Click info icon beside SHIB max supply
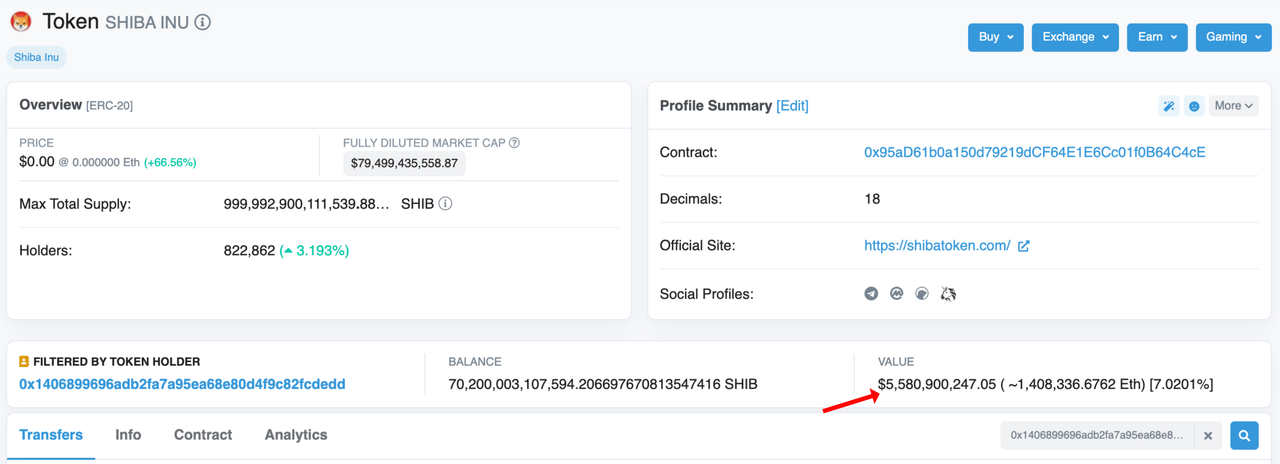Image resolution: width=1280 pixels, height=464 pixels. [x=445, y=204]
